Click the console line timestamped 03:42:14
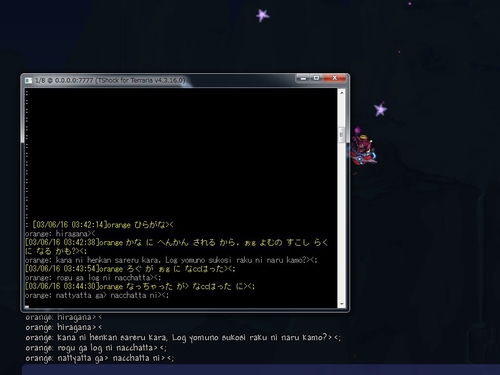This screenshot has width=500, height=375. [103, 225]
